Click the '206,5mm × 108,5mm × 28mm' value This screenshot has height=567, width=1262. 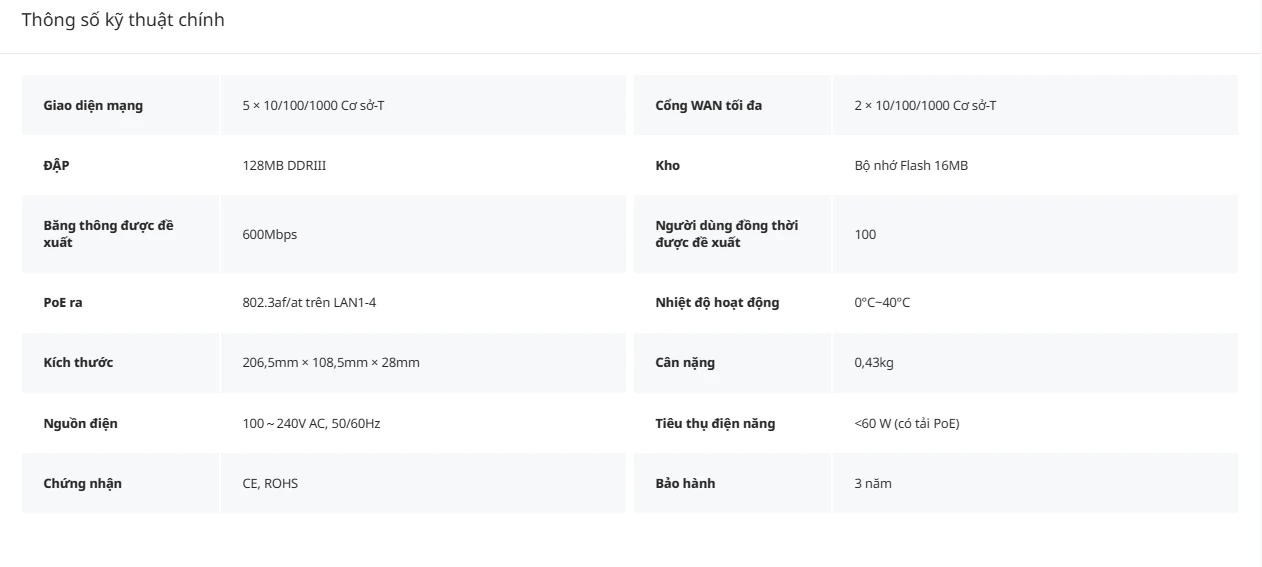pyautogui.click(x=331, y=362)
